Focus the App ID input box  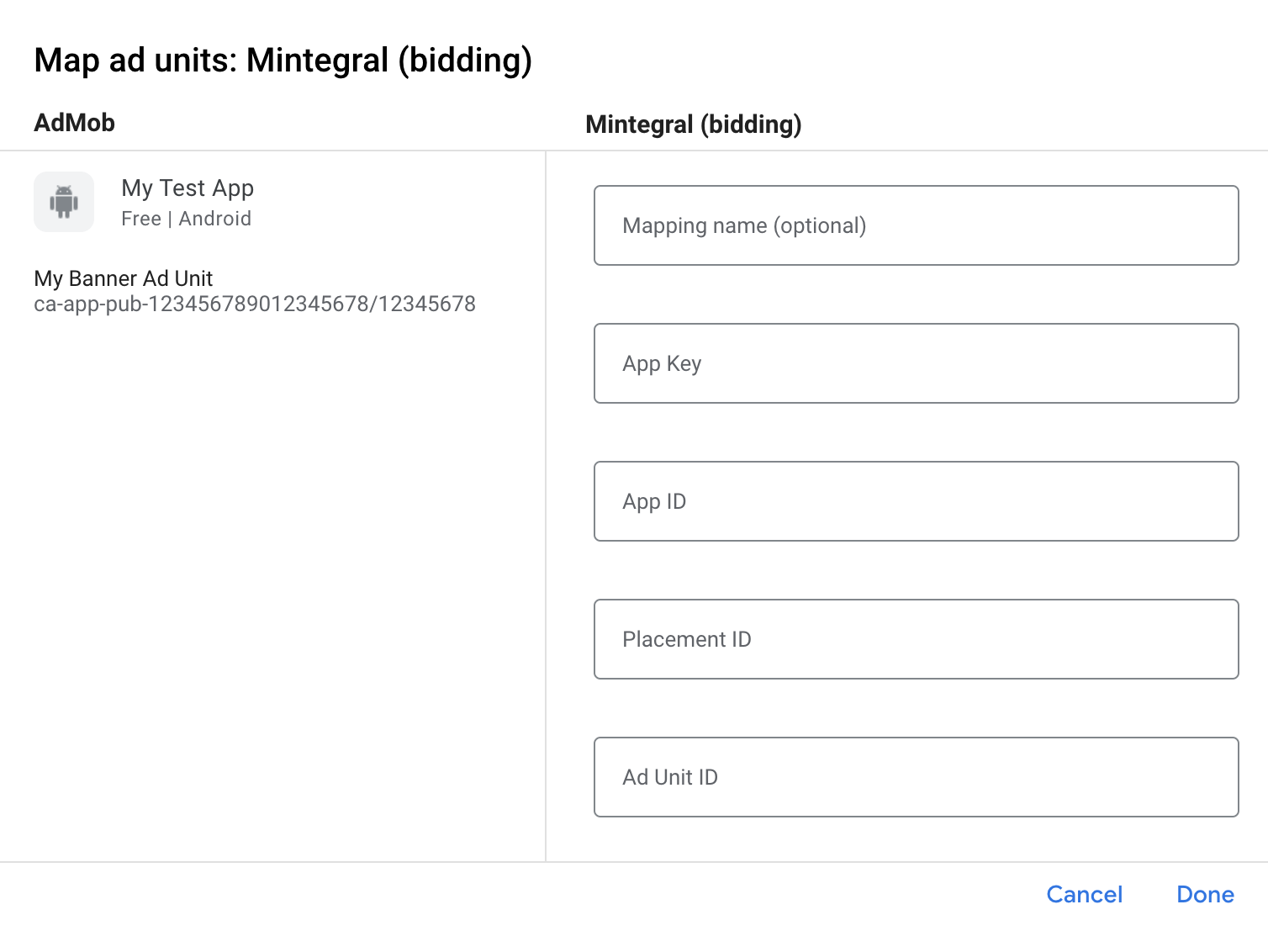916,501
